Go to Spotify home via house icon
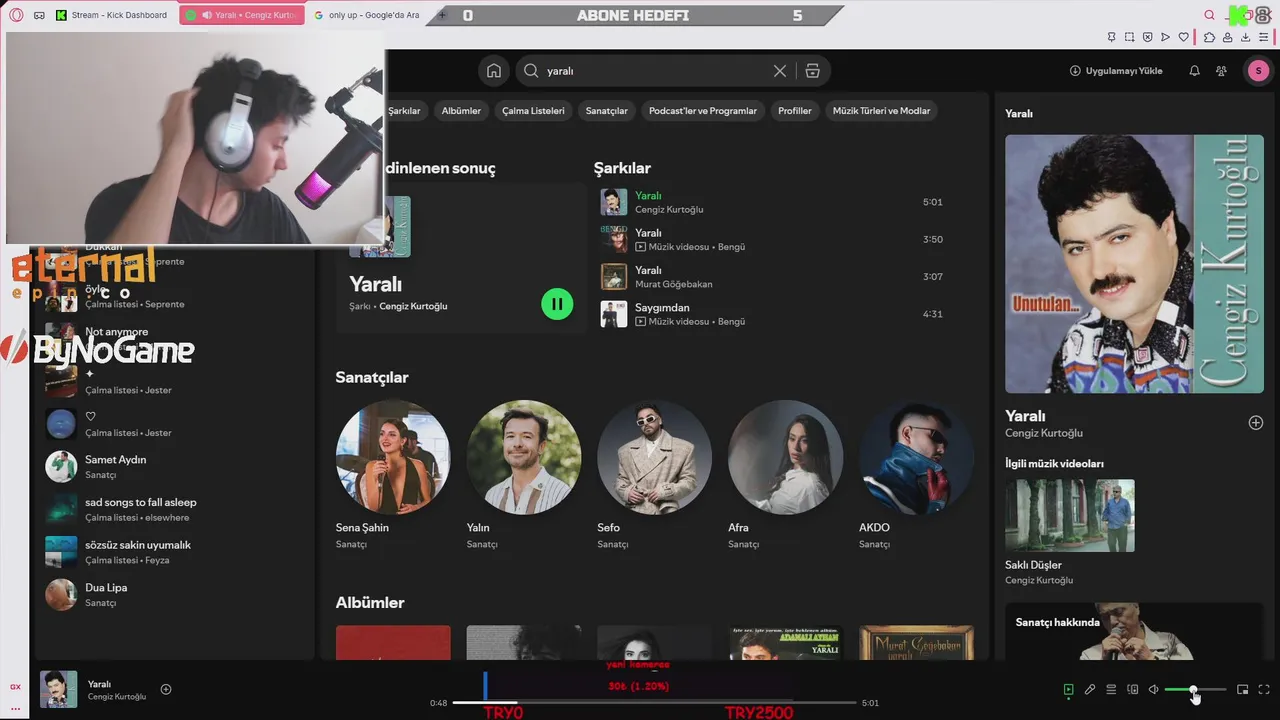Image resolution: width=1280 pixels, height=720 pixels. (494, 71)
